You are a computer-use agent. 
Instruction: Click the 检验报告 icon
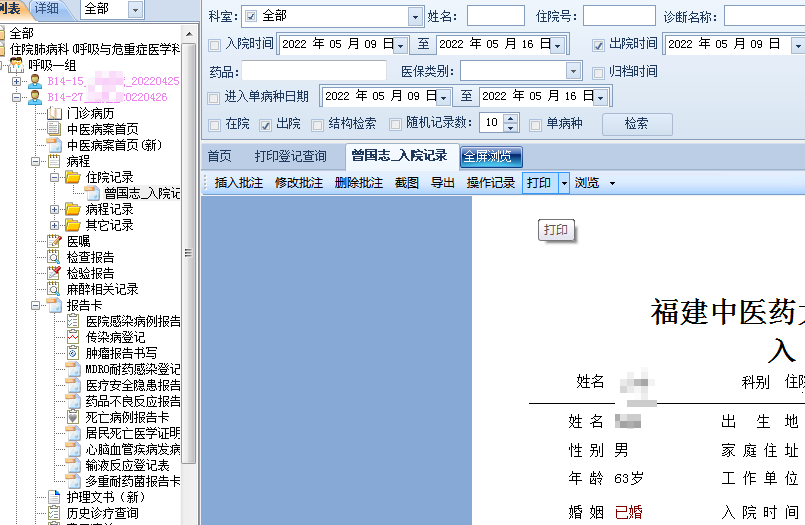pyautogui.click(x=54, y=273)
